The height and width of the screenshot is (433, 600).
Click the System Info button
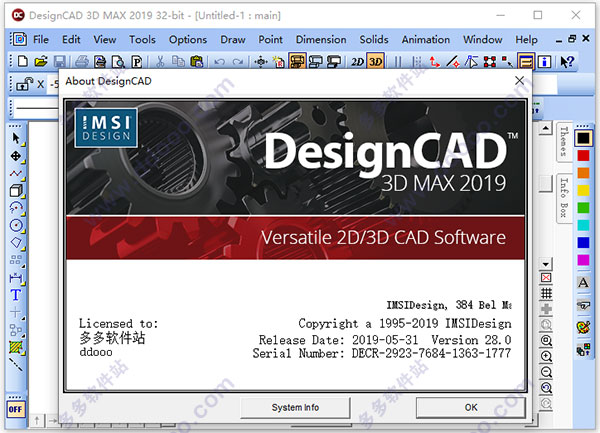[x=295, y=408]
